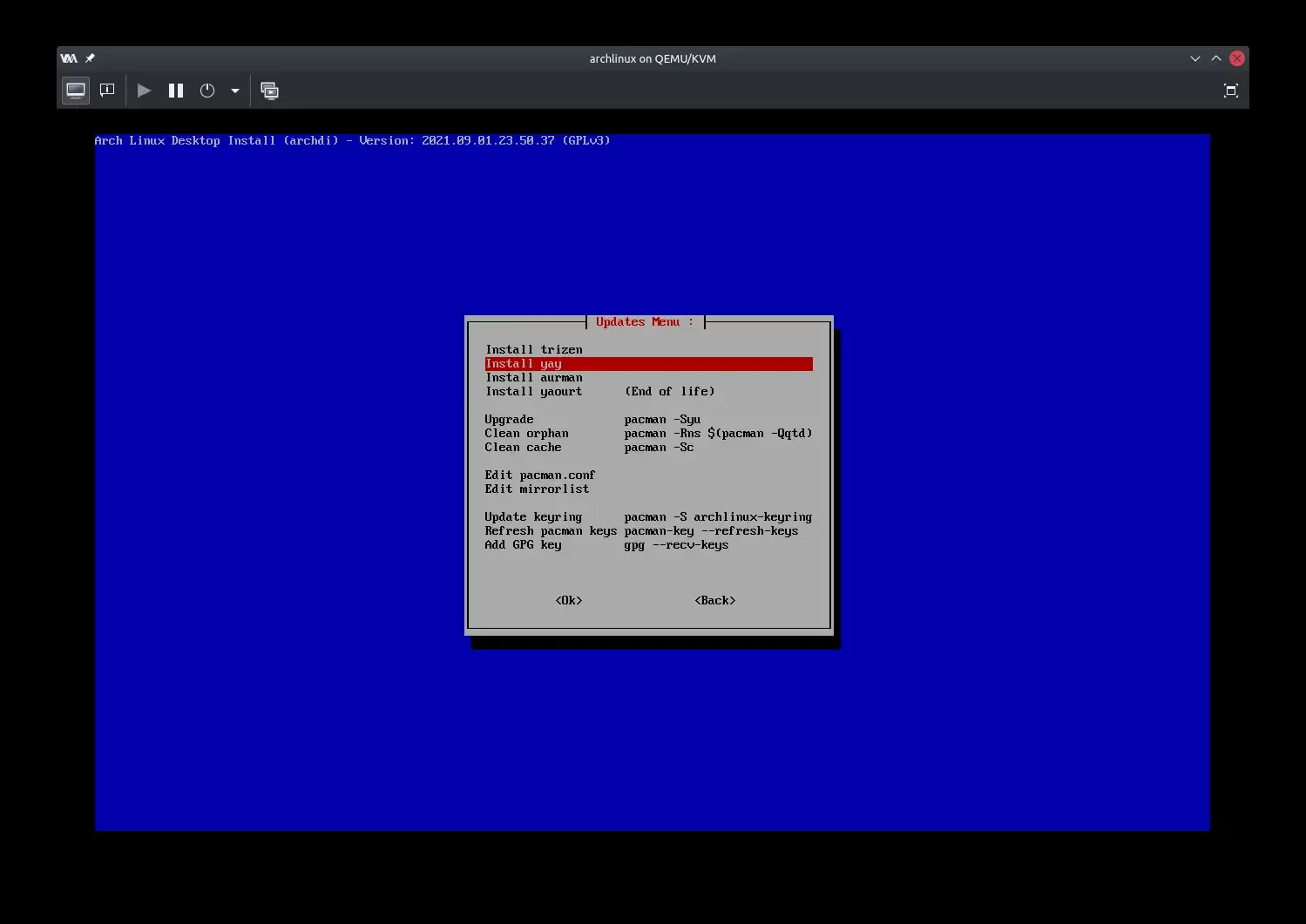Pin the window using the pin icon
Image resolution: width=1306 pixels, height=924 pixels.
tap(90, 58)
